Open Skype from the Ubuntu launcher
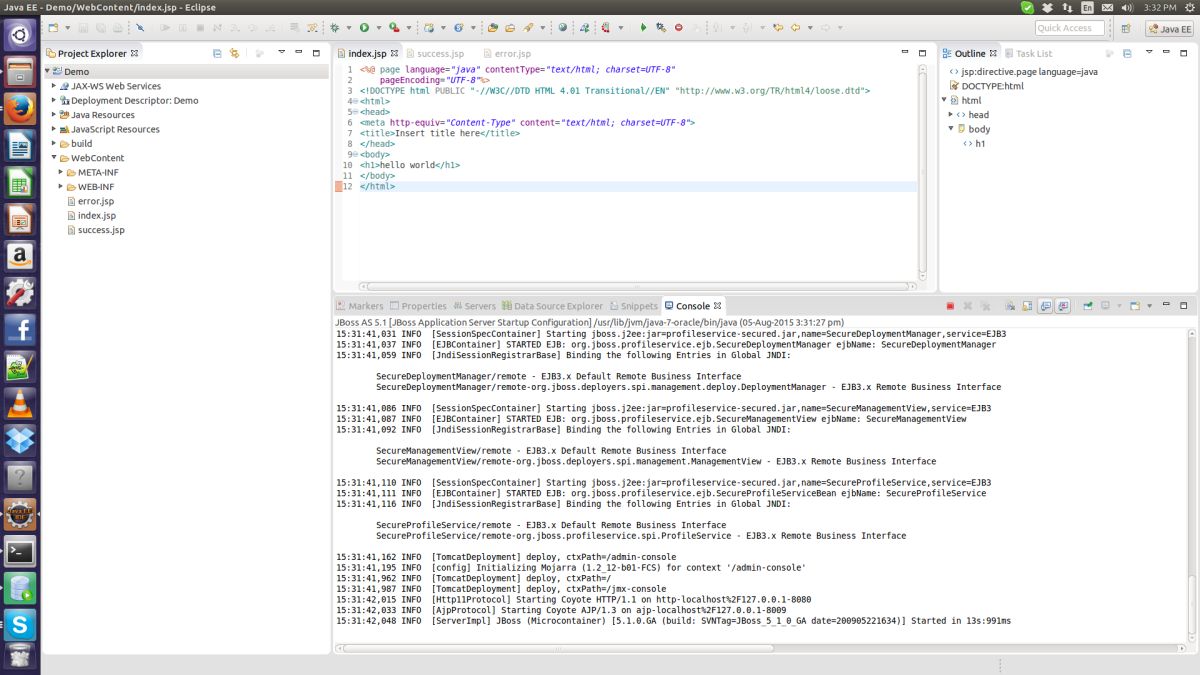1200x675 pixels. pos(19,625)
